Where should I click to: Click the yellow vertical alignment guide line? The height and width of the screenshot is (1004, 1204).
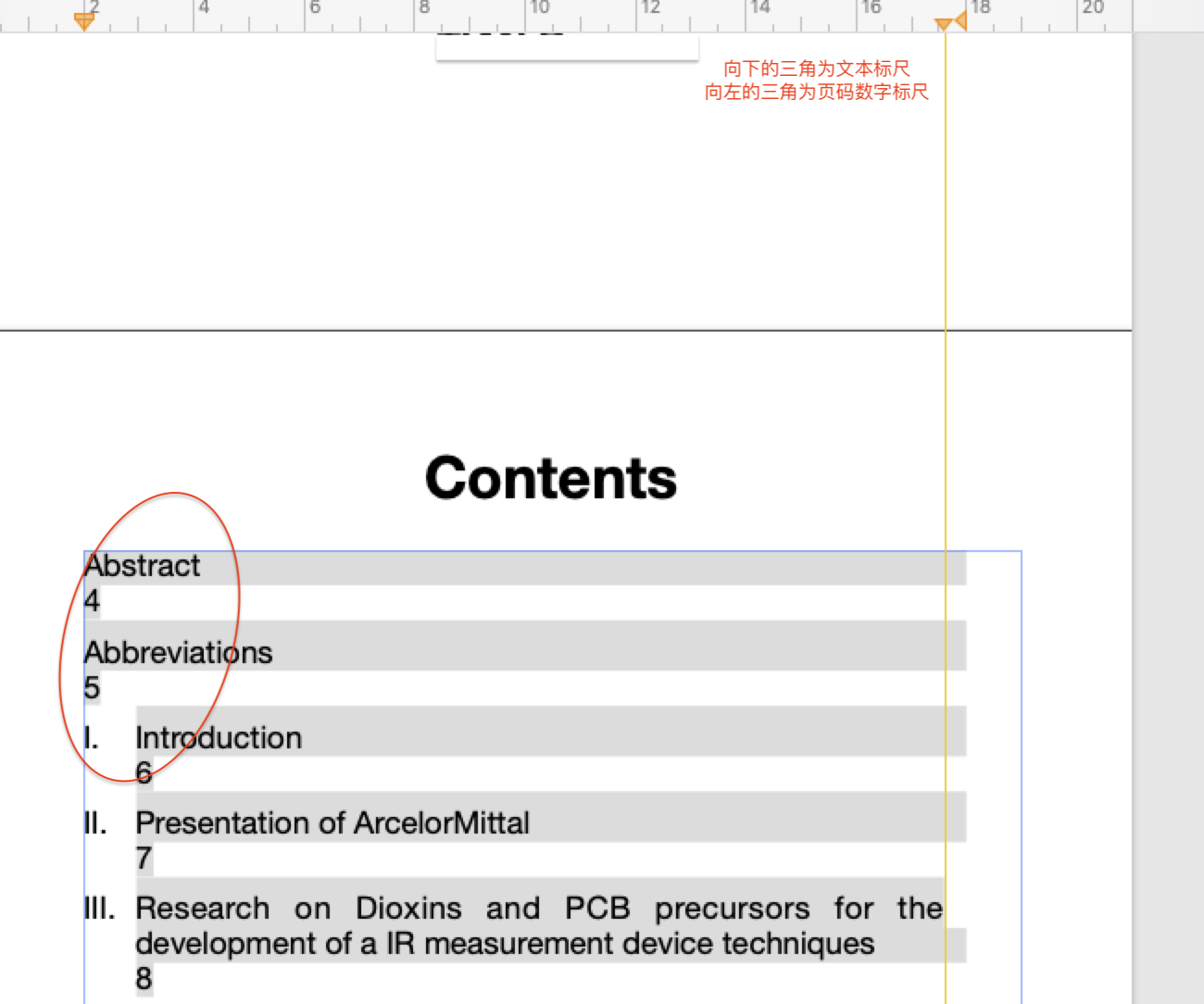pyautogui.click(x=945, y=417)
